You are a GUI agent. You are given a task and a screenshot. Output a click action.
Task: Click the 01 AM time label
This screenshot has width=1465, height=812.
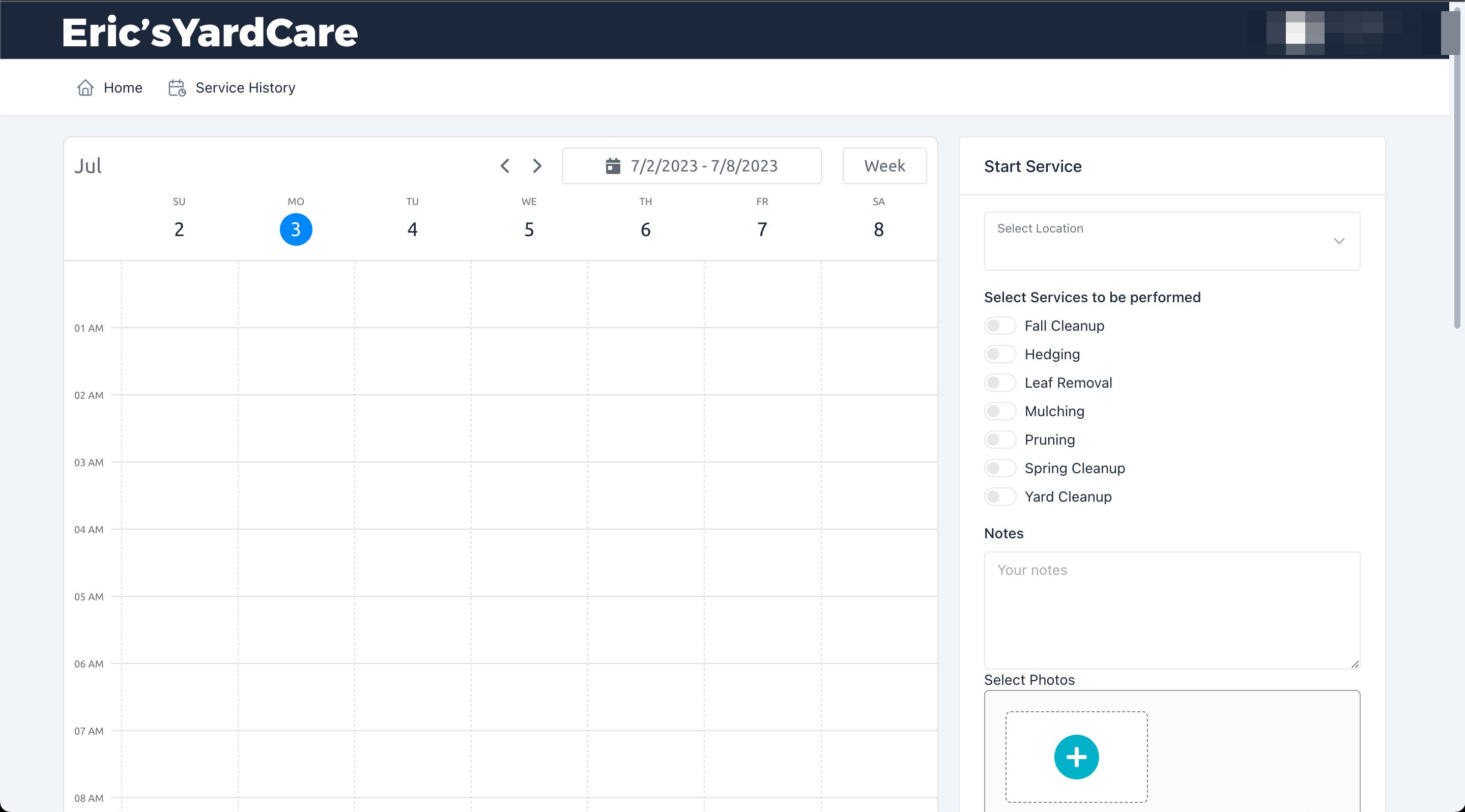pos(89,328)
